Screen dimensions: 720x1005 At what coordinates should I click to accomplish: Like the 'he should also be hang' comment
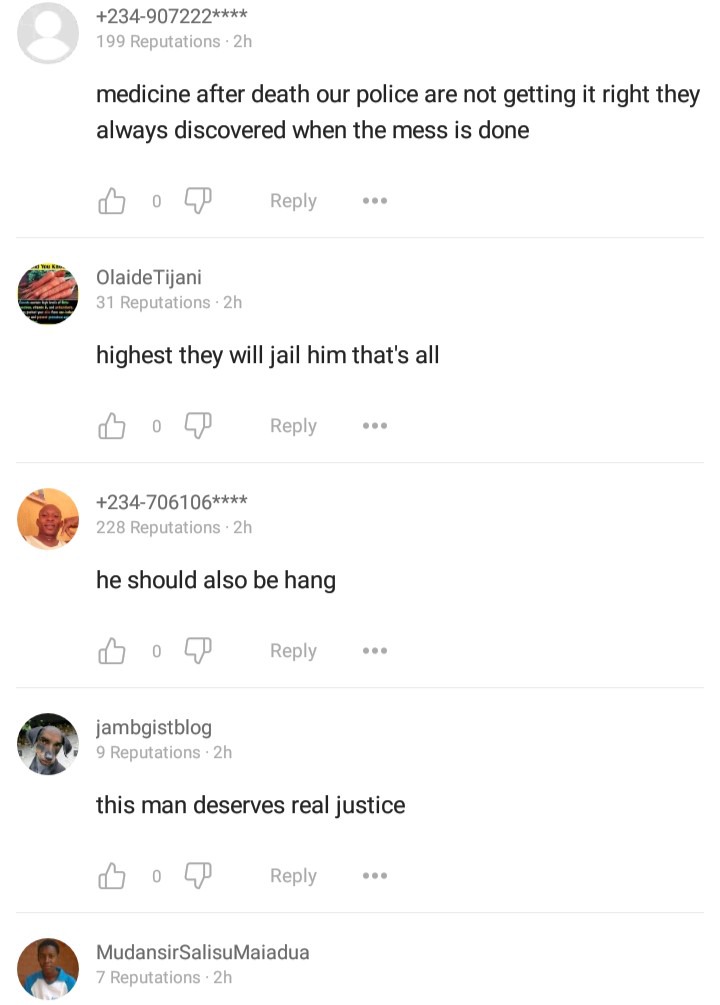112,651
